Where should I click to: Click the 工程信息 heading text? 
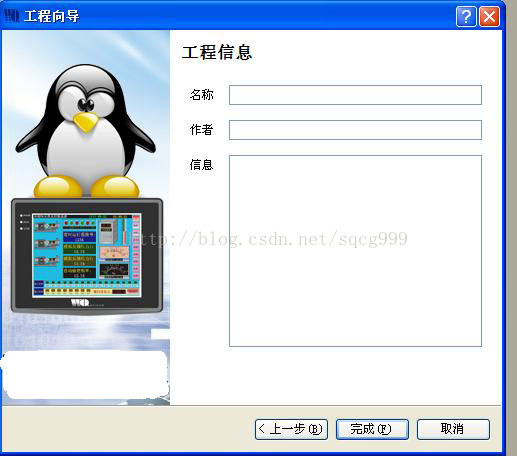point(217,53)
